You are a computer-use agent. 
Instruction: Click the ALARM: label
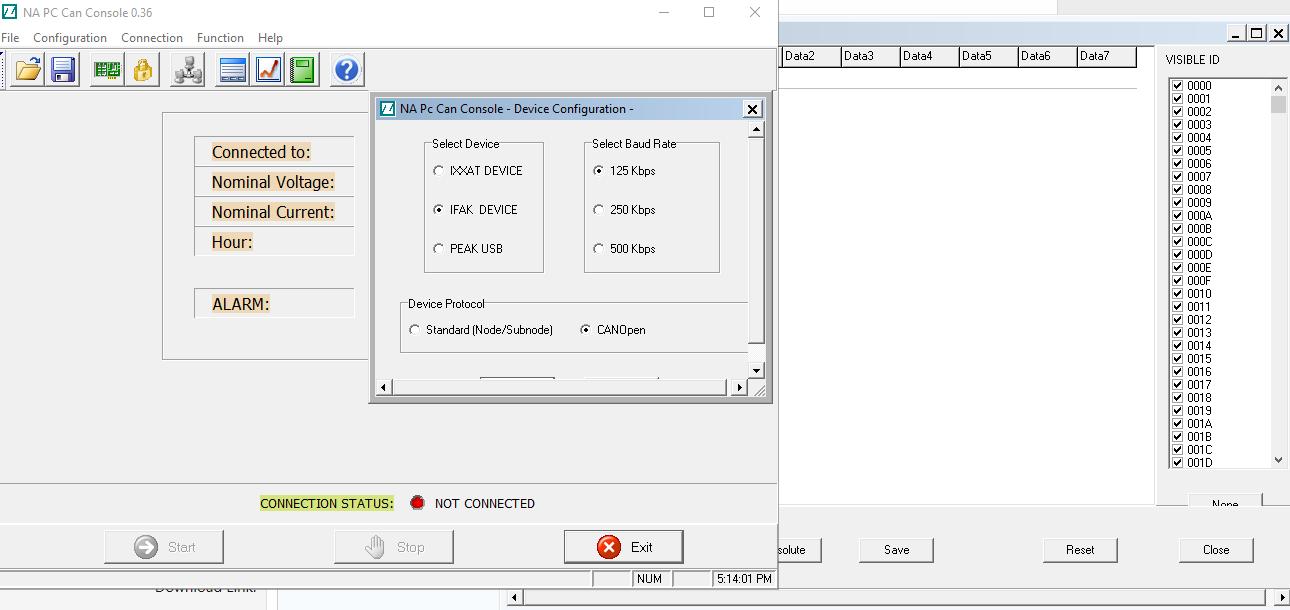(x=241, y=304)
